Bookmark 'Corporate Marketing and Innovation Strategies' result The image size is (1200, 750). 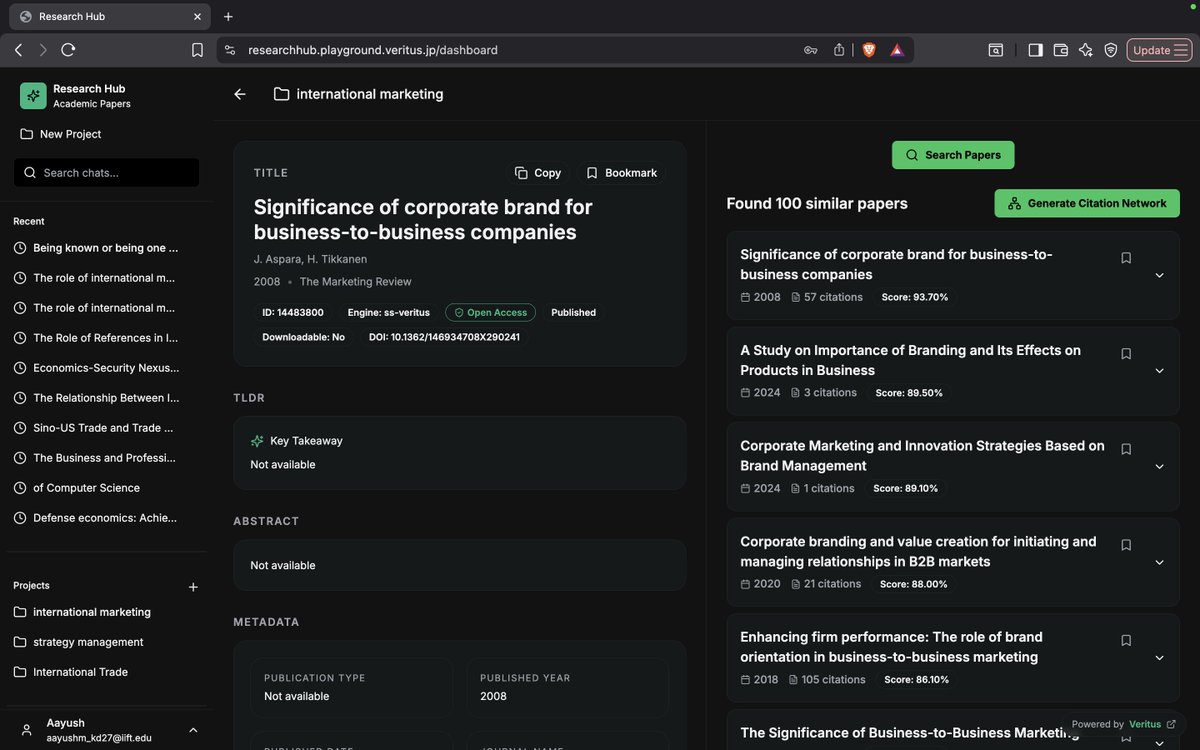coord(1126,449)
